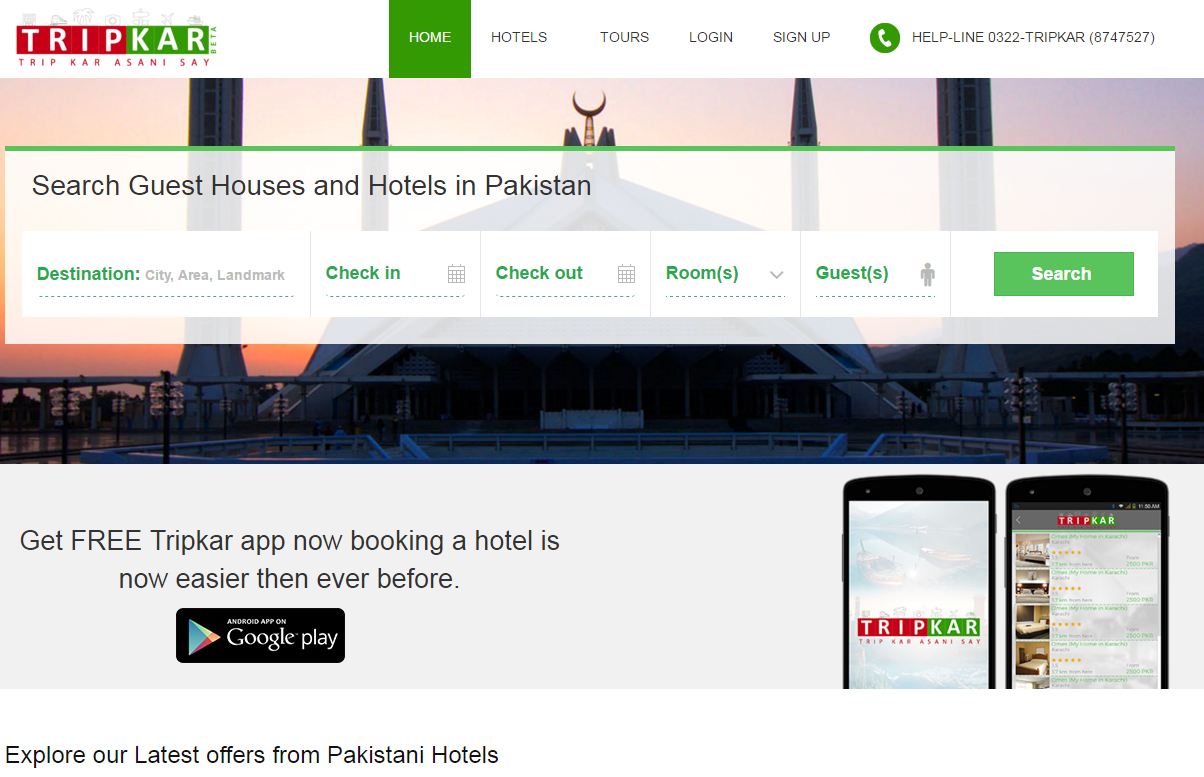Open the Check in calendar icon
The height and width of the screenshot is (777, 1204).
457,274
